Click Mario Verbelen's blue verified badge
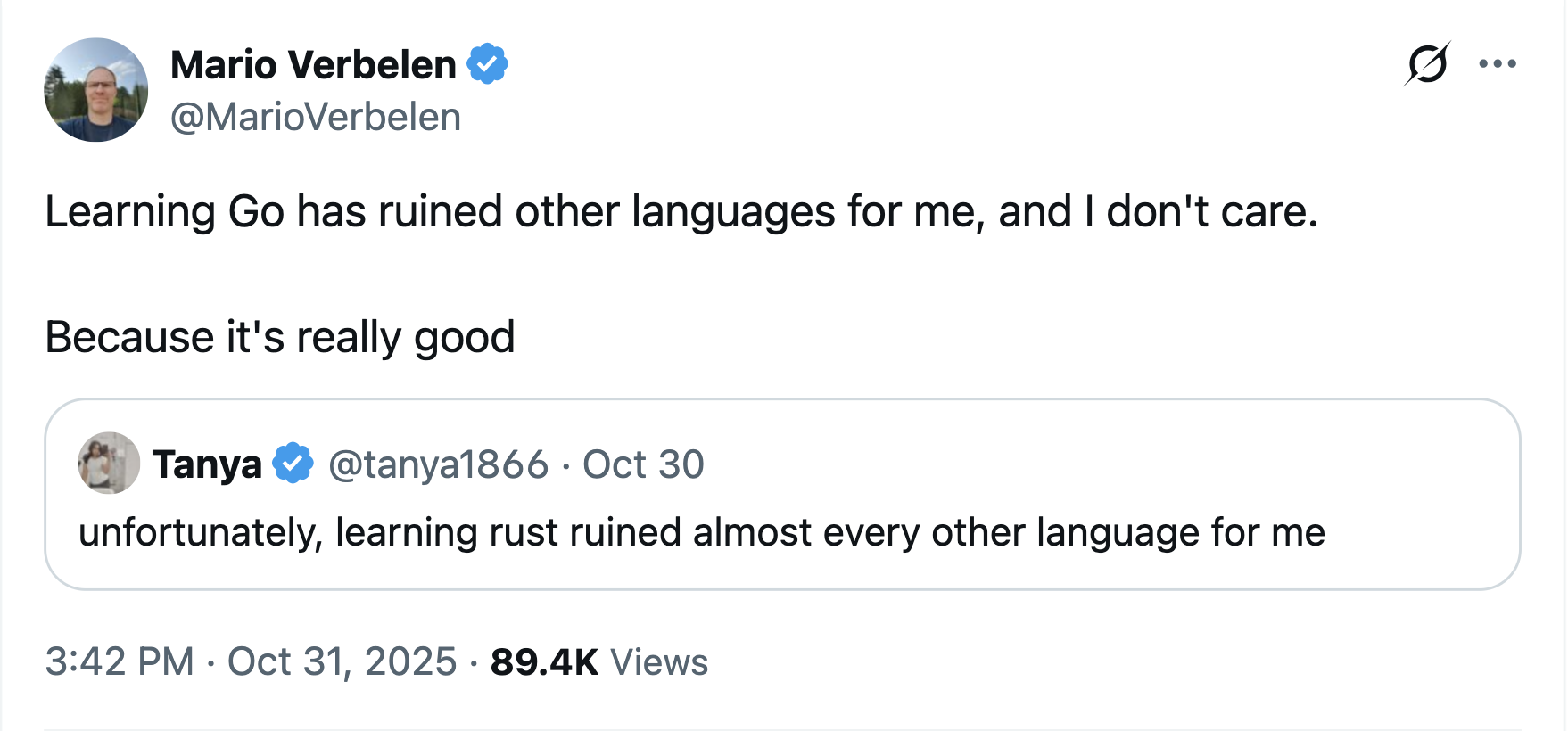 tap(488, 64)
